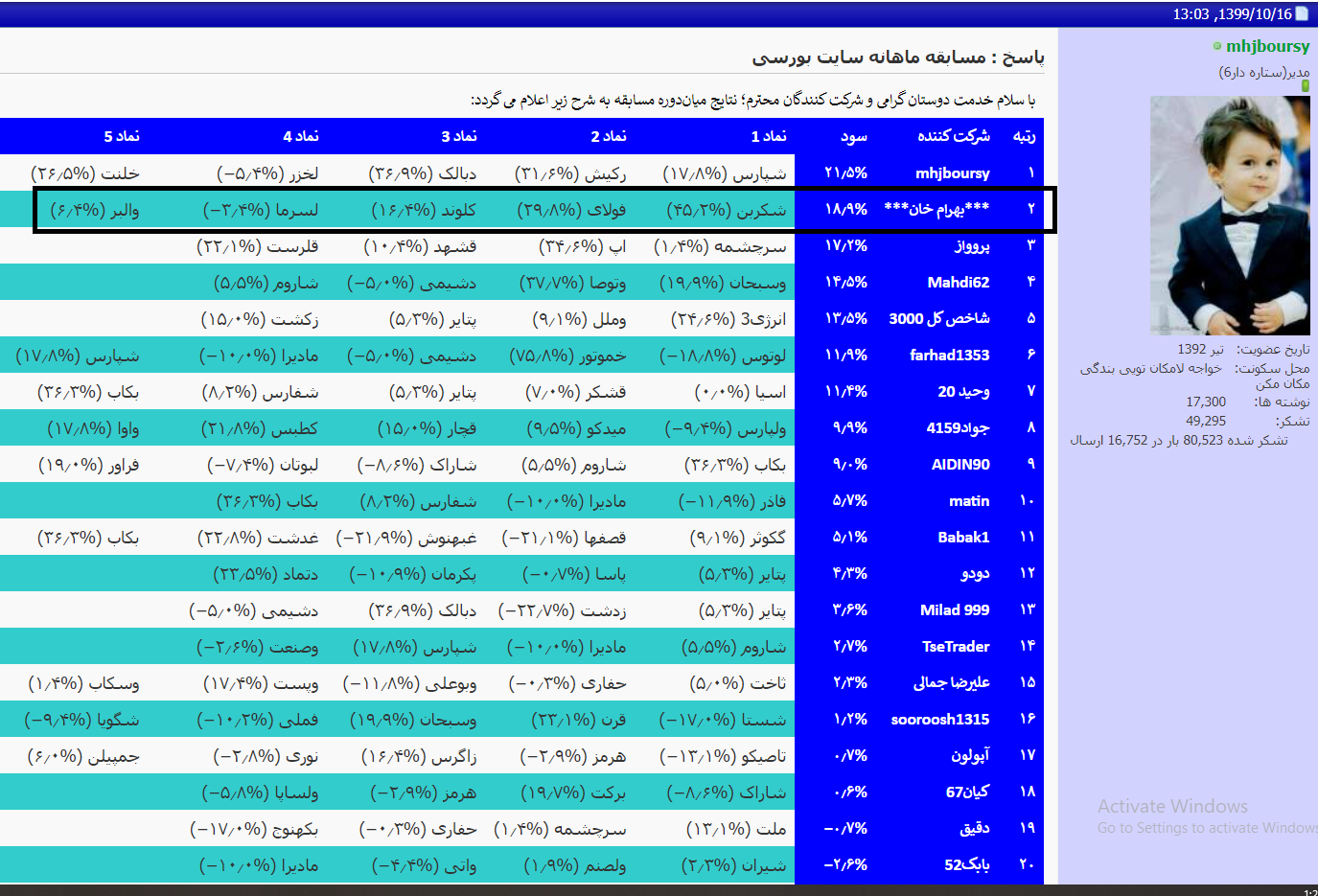Select participant شاخص کل 3000 cell
Image resolution: width=1318 pixels, height=896 pixels.
(939, 318)
